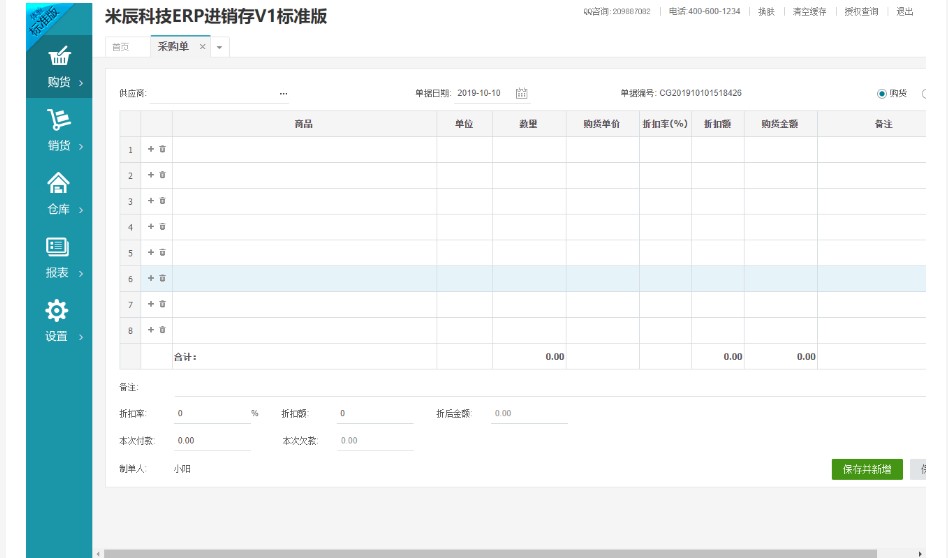The height and width of the screenshot is (558, 948).
Task: Add a row using plus icon in row 1
Action: (x=151, y=149)
